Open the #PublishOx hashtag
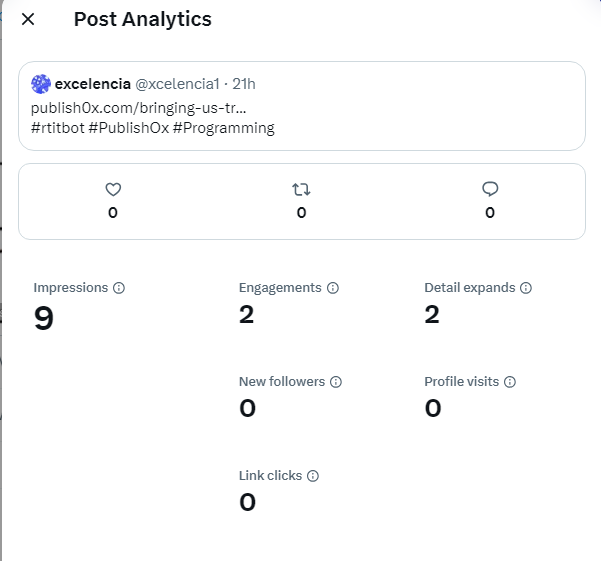The image size is (601, 561). click(x=129, y=128)
